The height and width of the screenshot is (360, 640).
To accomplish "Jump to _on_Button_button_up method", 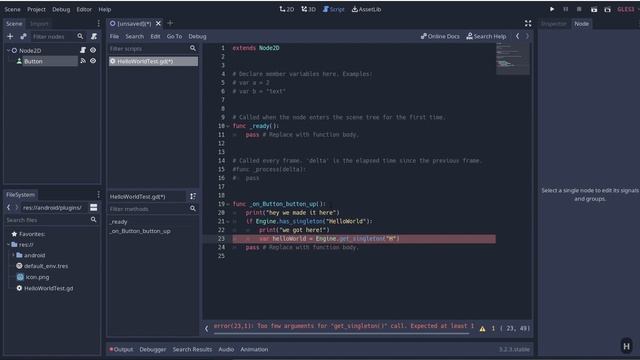I will 140,231.
